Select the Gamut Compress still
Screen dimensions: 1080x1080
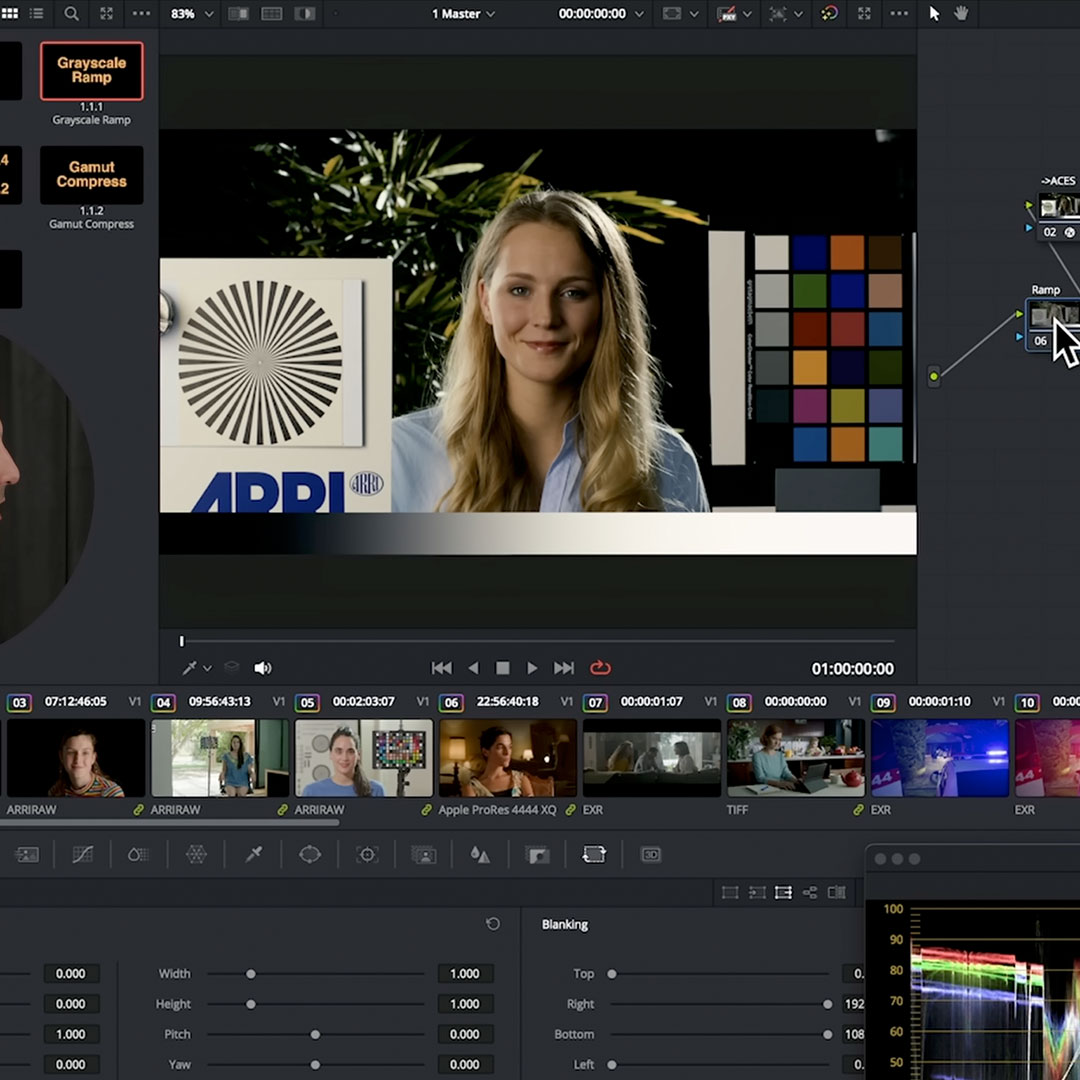tap(92, 175)
